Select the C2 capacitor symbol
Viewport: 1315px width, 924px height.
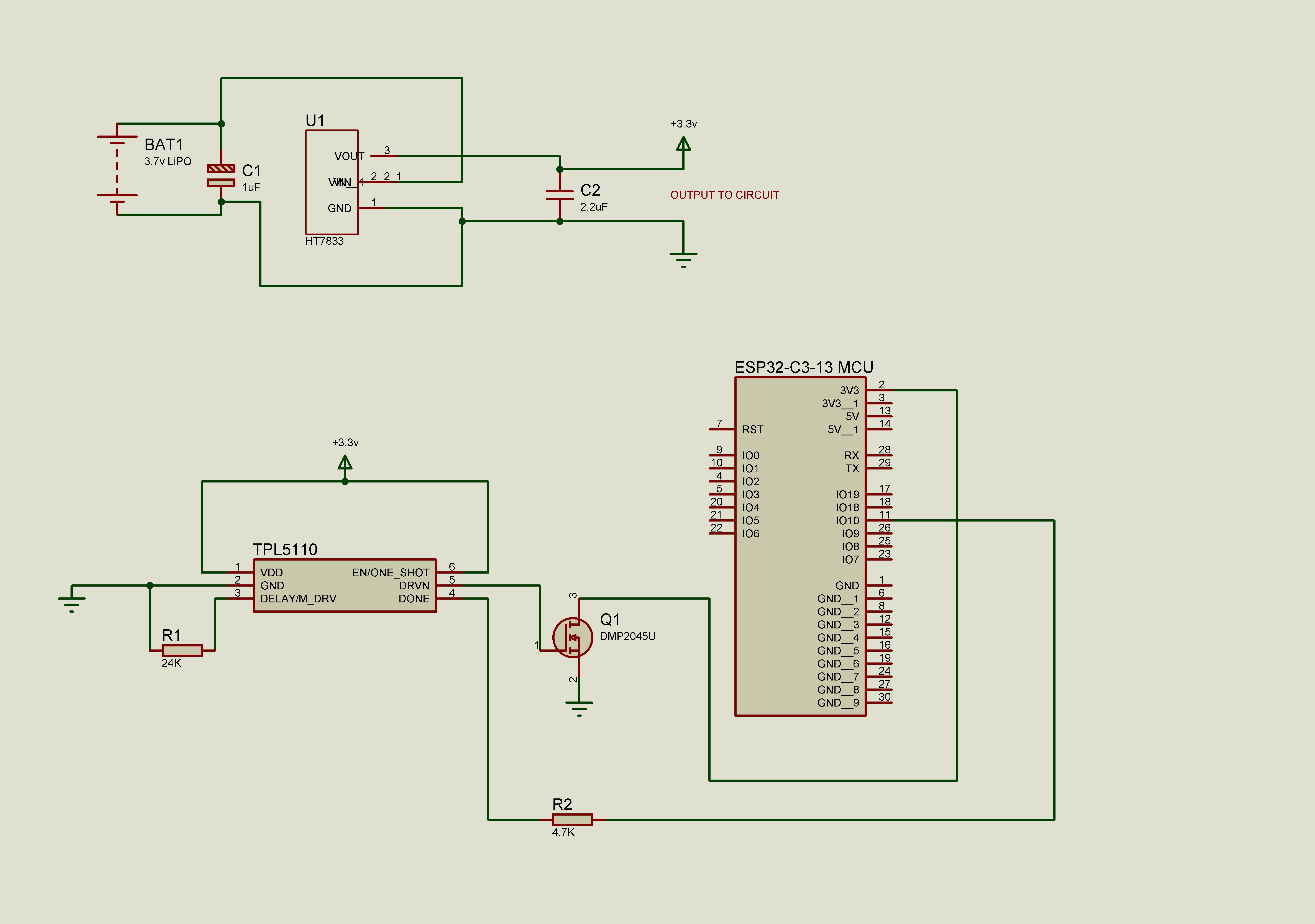560,195
